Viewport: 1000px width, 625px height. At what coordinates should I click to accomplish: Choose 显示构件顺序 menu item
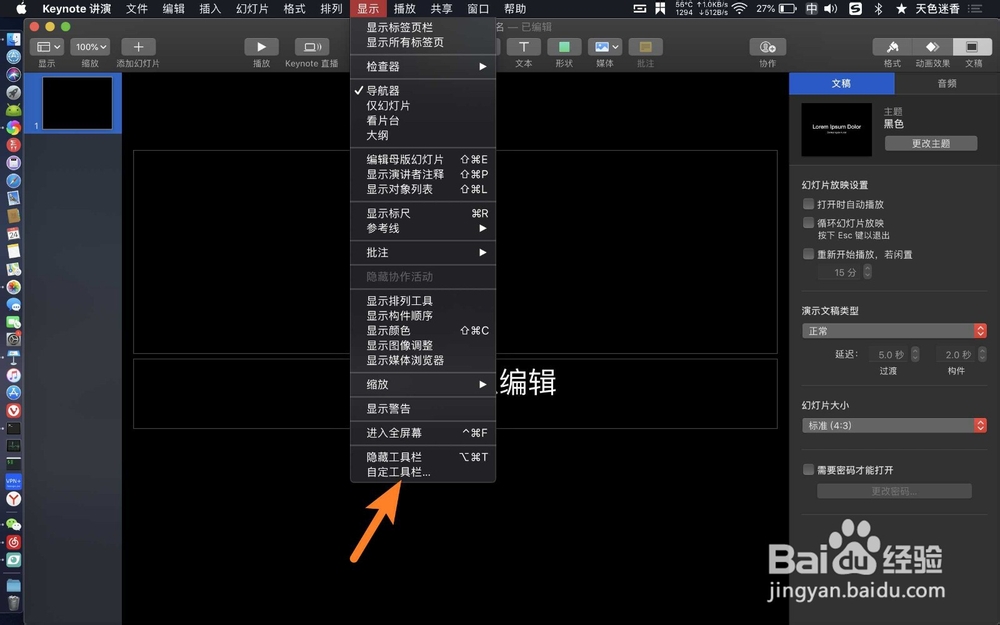tap(423, 316)
